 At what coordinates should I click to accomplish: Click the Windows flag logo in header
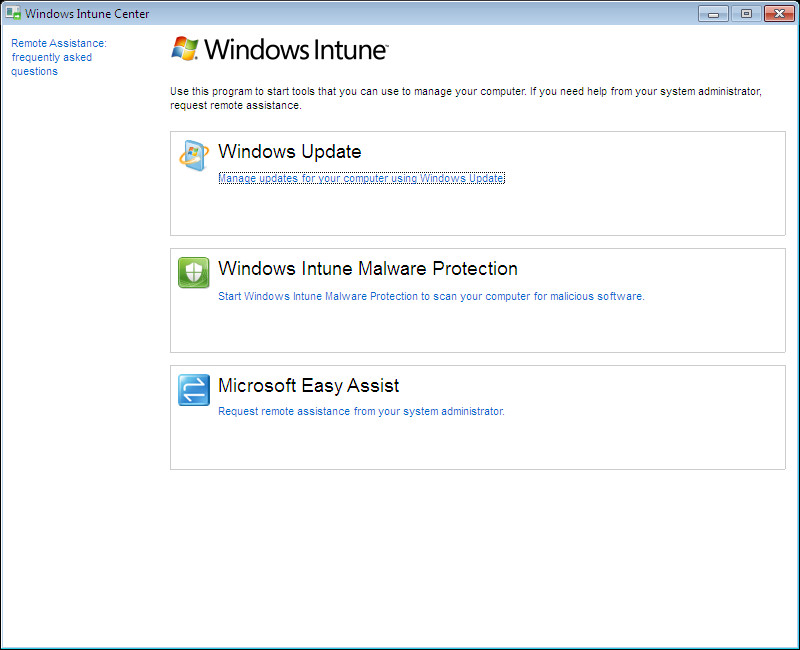pyautogui.click(x=185, y=49)
